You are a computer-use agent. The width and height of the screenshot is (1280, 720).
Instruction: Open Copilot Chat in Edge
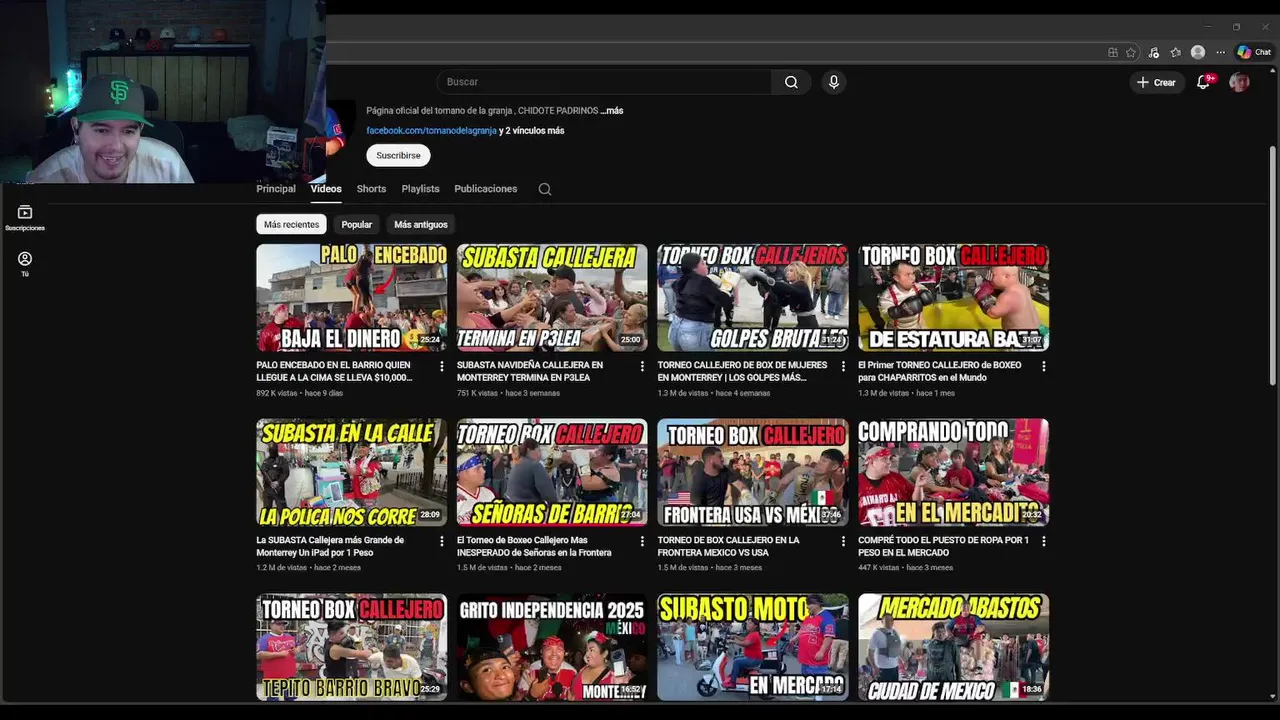[x=1254, y=52]
